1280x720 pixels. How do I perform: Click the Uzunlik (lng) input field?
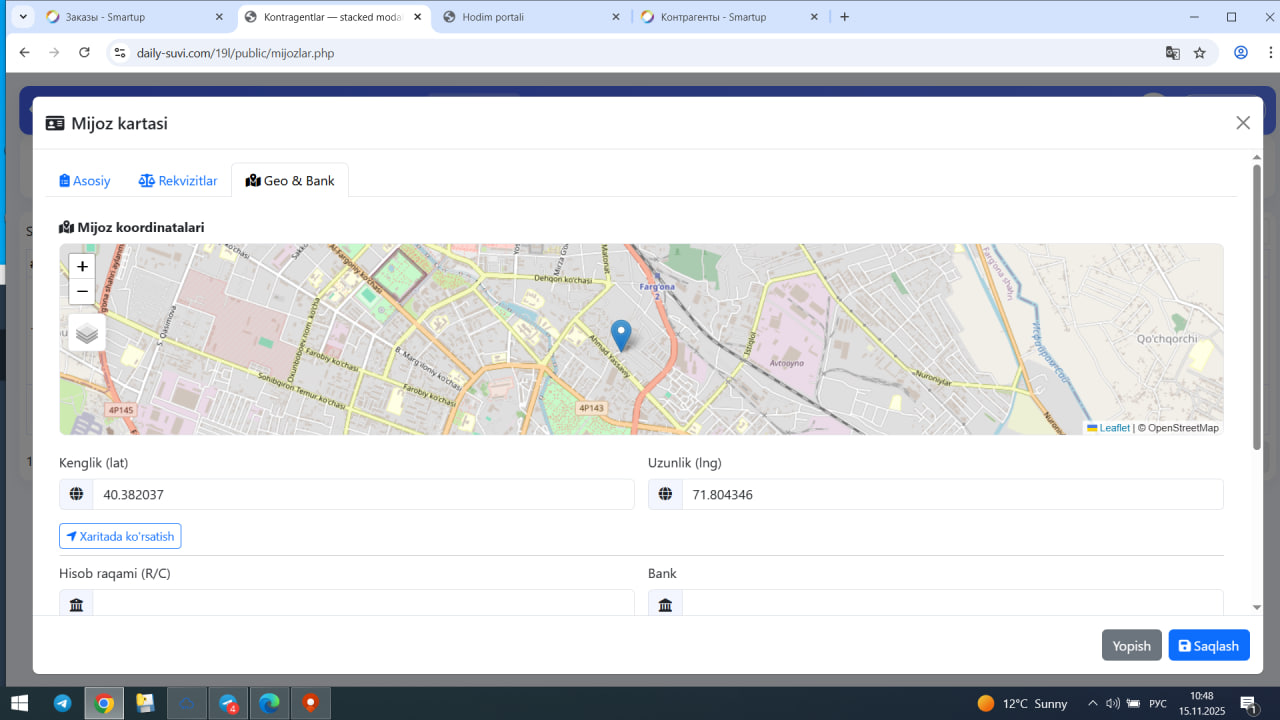click(951, 495)
